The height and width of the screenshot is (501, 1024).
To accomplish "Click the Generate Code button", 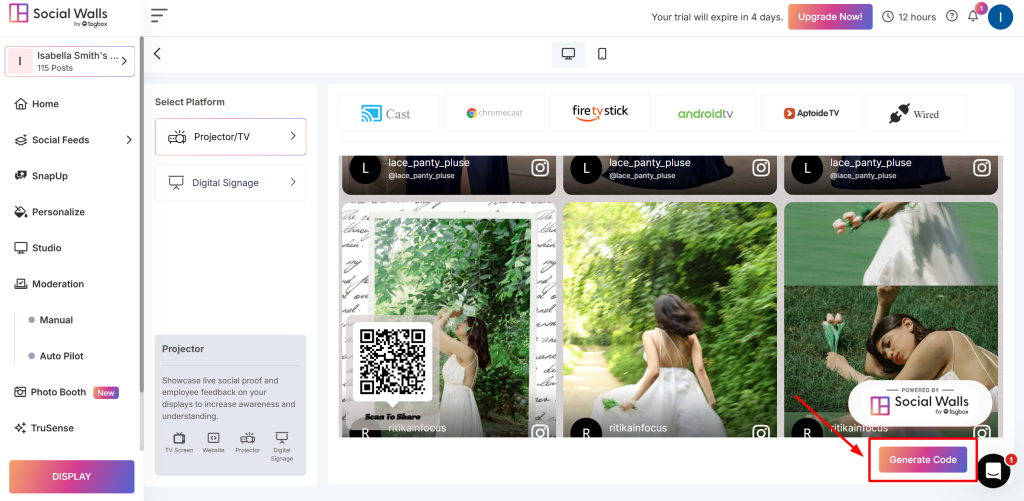I will coord(922,459).
